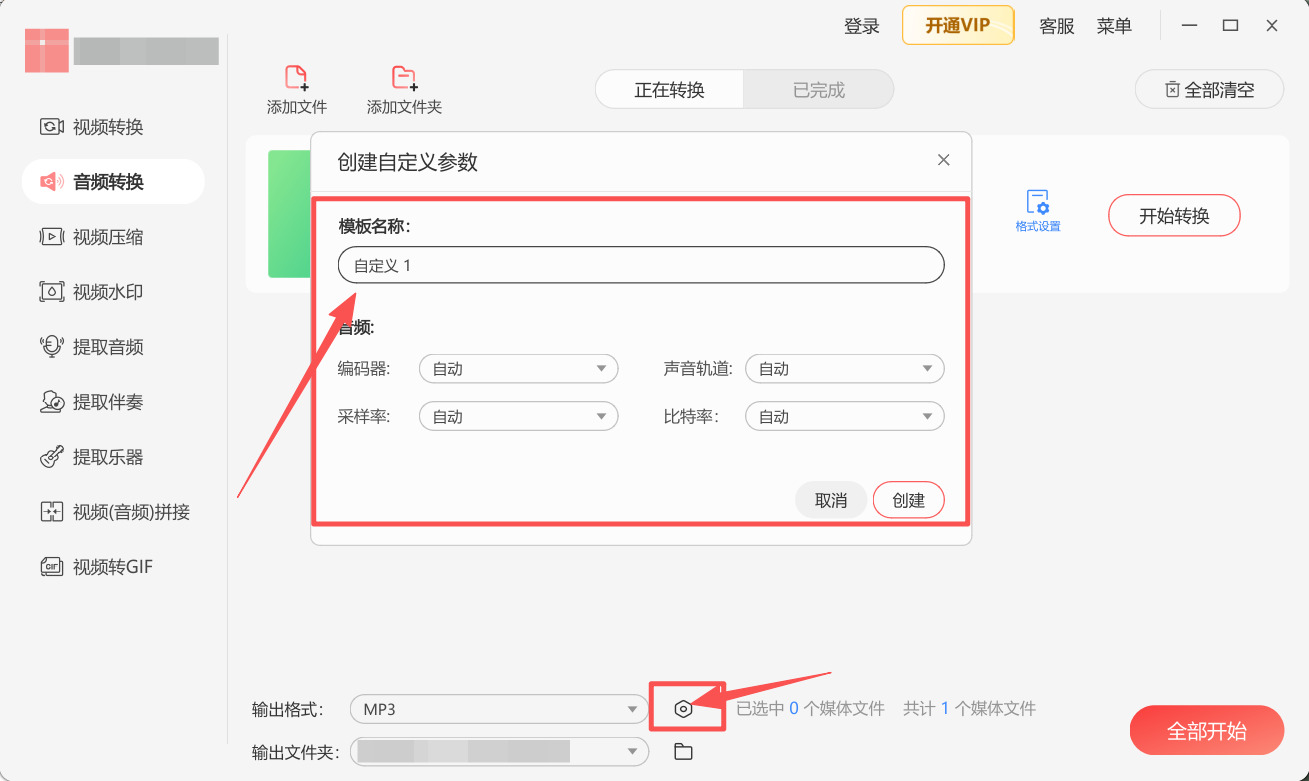Click Start Convert (开始转换) button

[1174, 215]
